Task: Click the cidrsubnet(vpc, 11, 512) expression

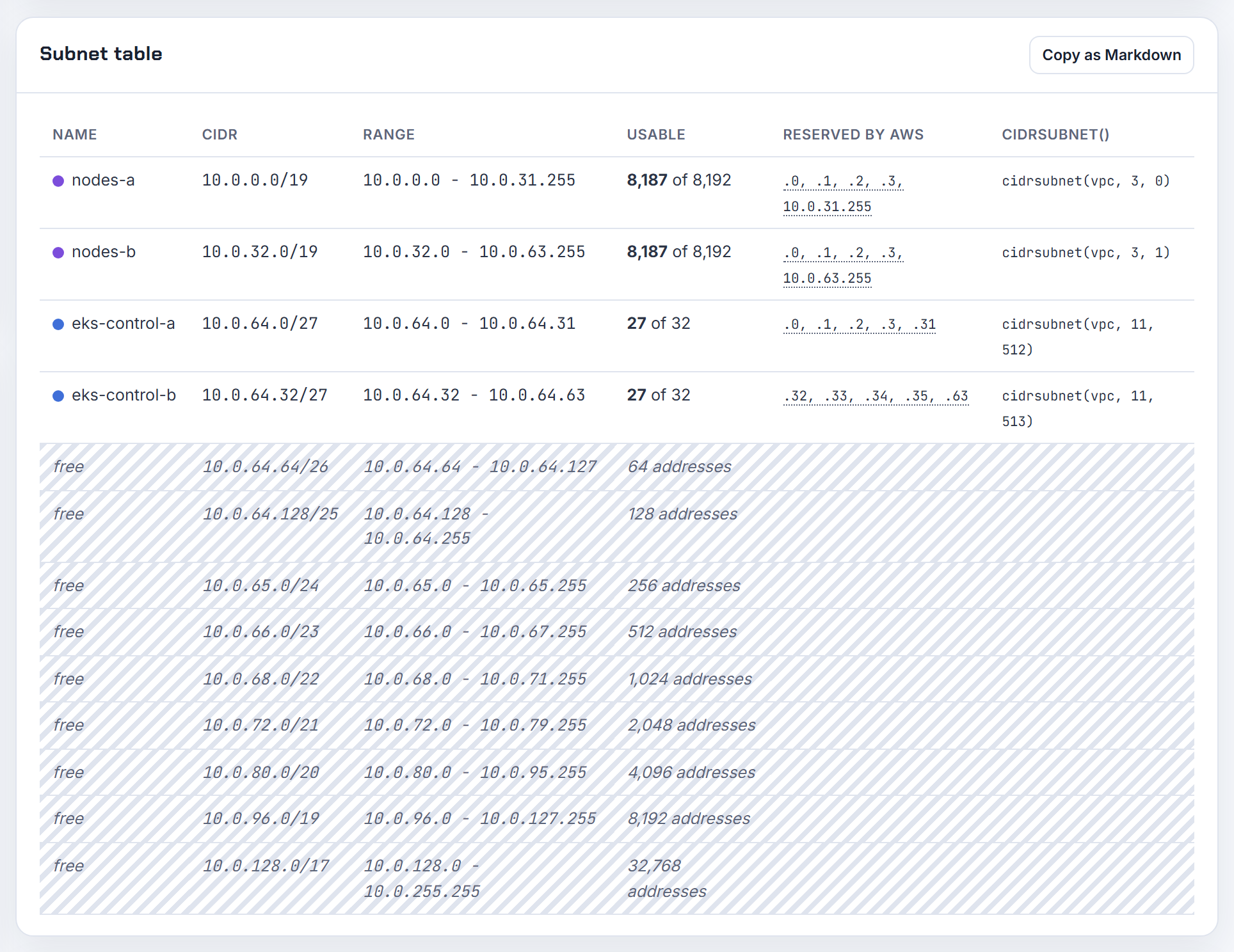Action: click(x=1078, y=337)
